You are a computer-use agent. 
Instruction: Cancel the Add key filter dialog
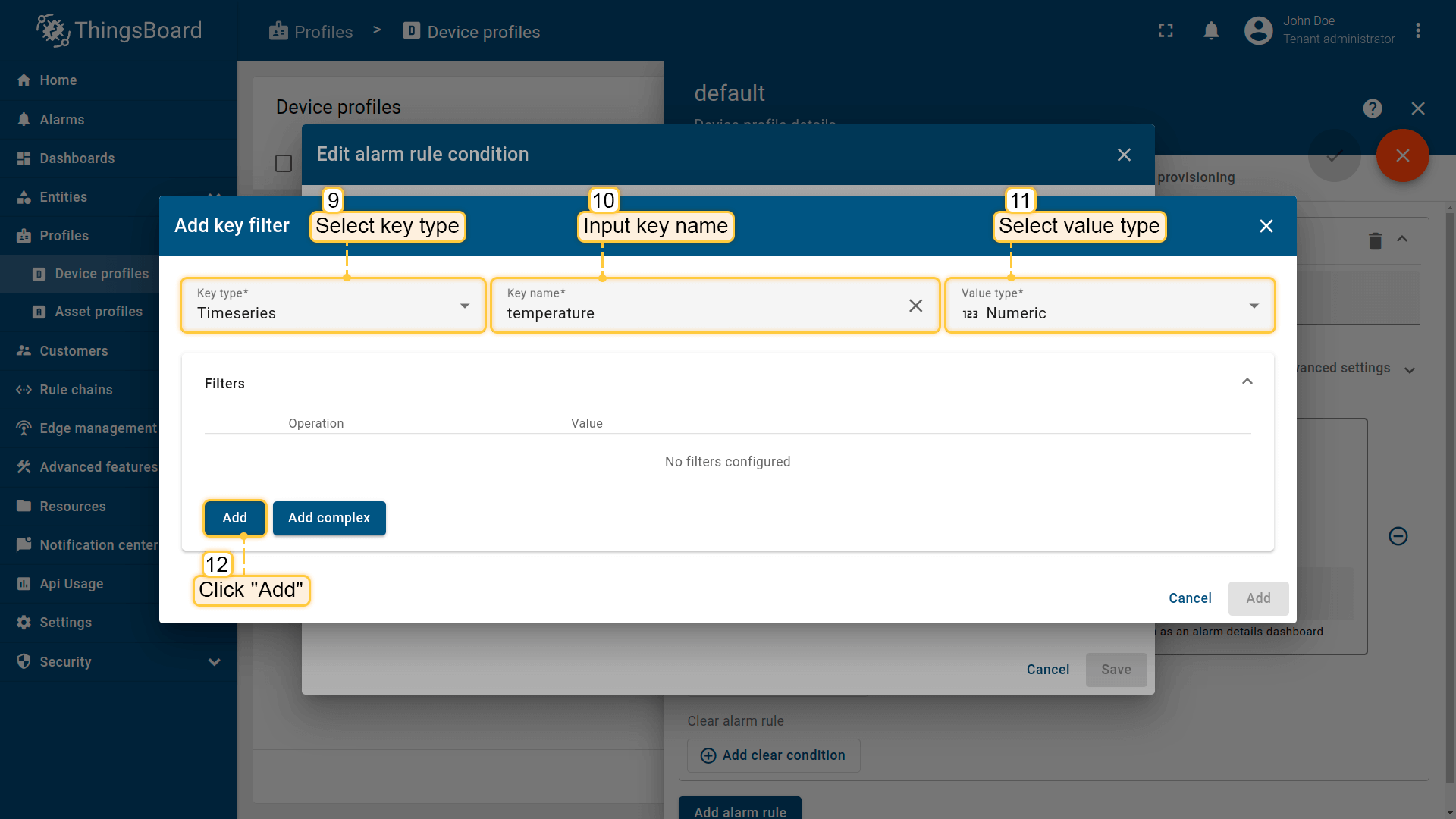click(1189, 598)
